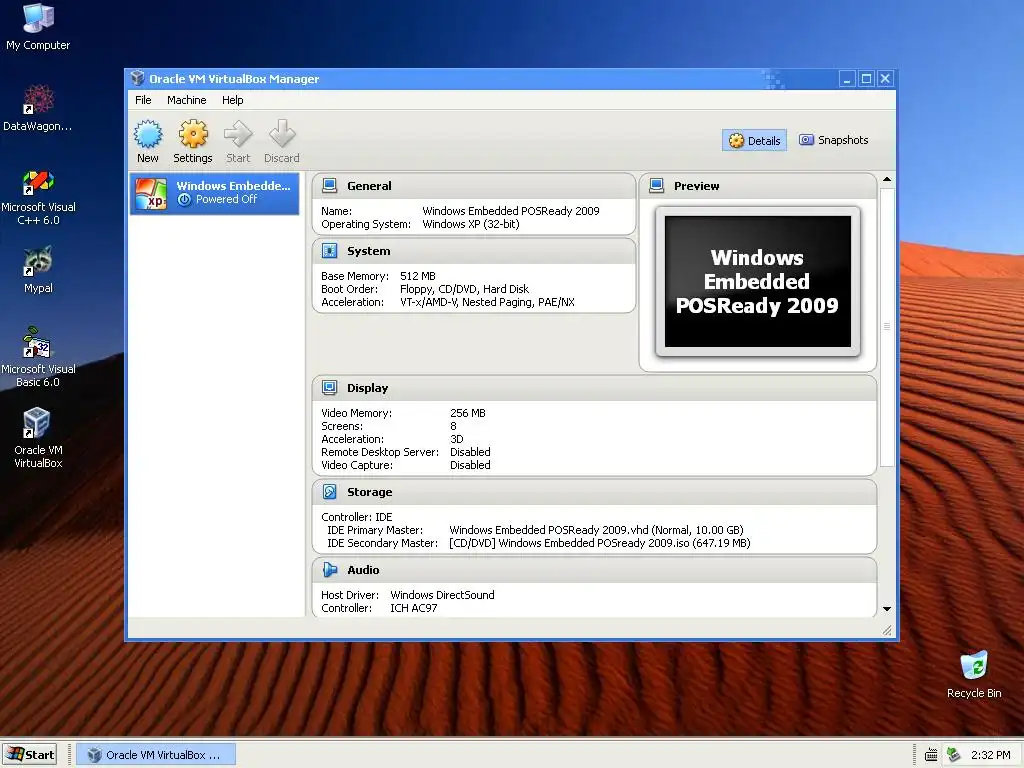Image resolution: width=1024 pixels, height=768 pixels.
Task: Click the VM preview thumbnail
Action: pos(758,281)
